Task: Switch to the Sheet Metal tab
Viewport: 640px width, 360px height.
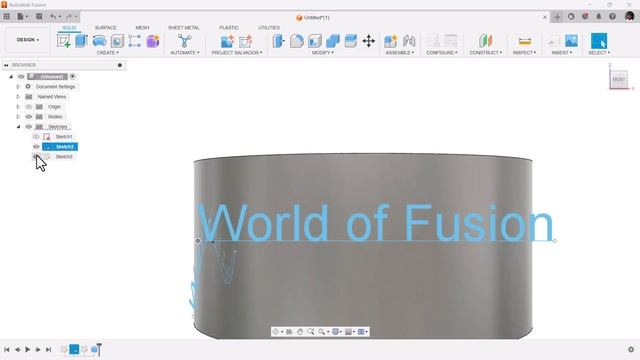Action: 184,28
